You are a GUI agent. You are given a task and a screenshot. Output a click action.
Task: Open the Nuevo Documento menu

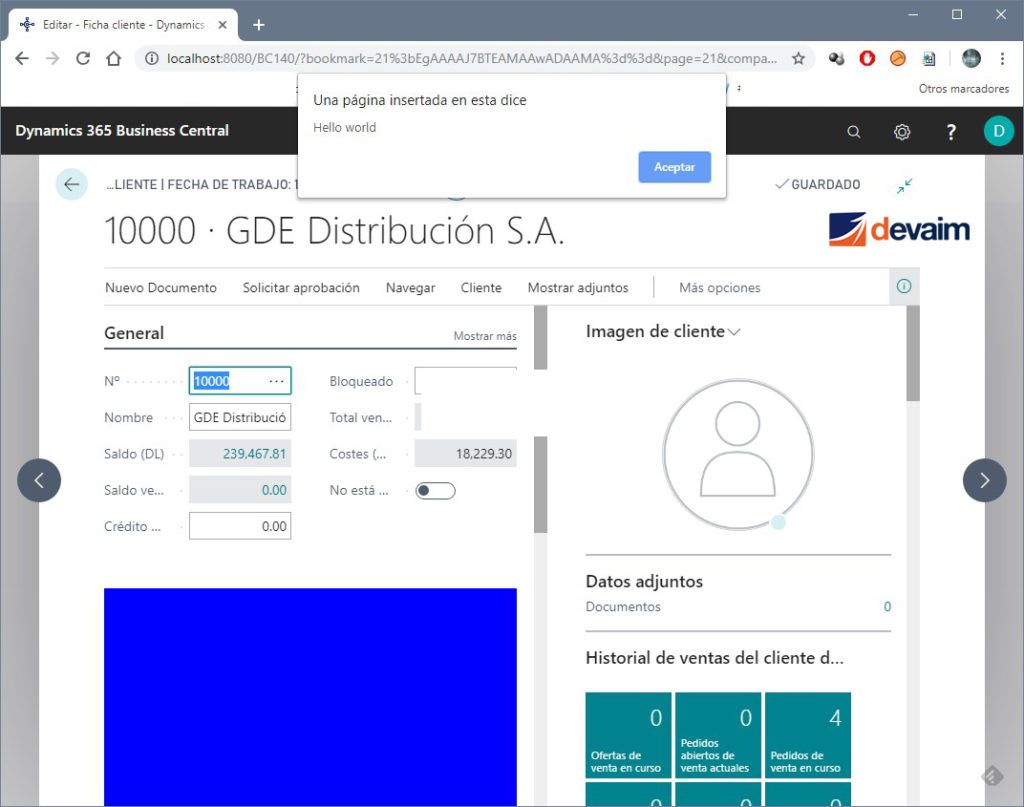(x=161, y=288)
